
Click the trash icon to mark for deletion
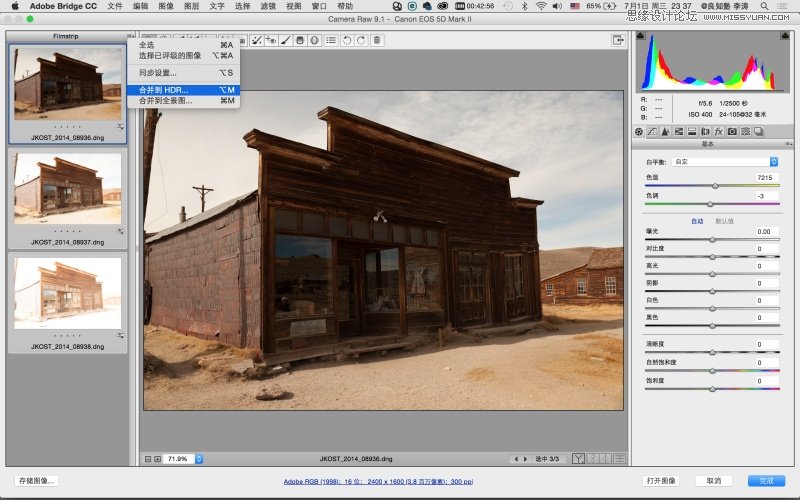376,40
